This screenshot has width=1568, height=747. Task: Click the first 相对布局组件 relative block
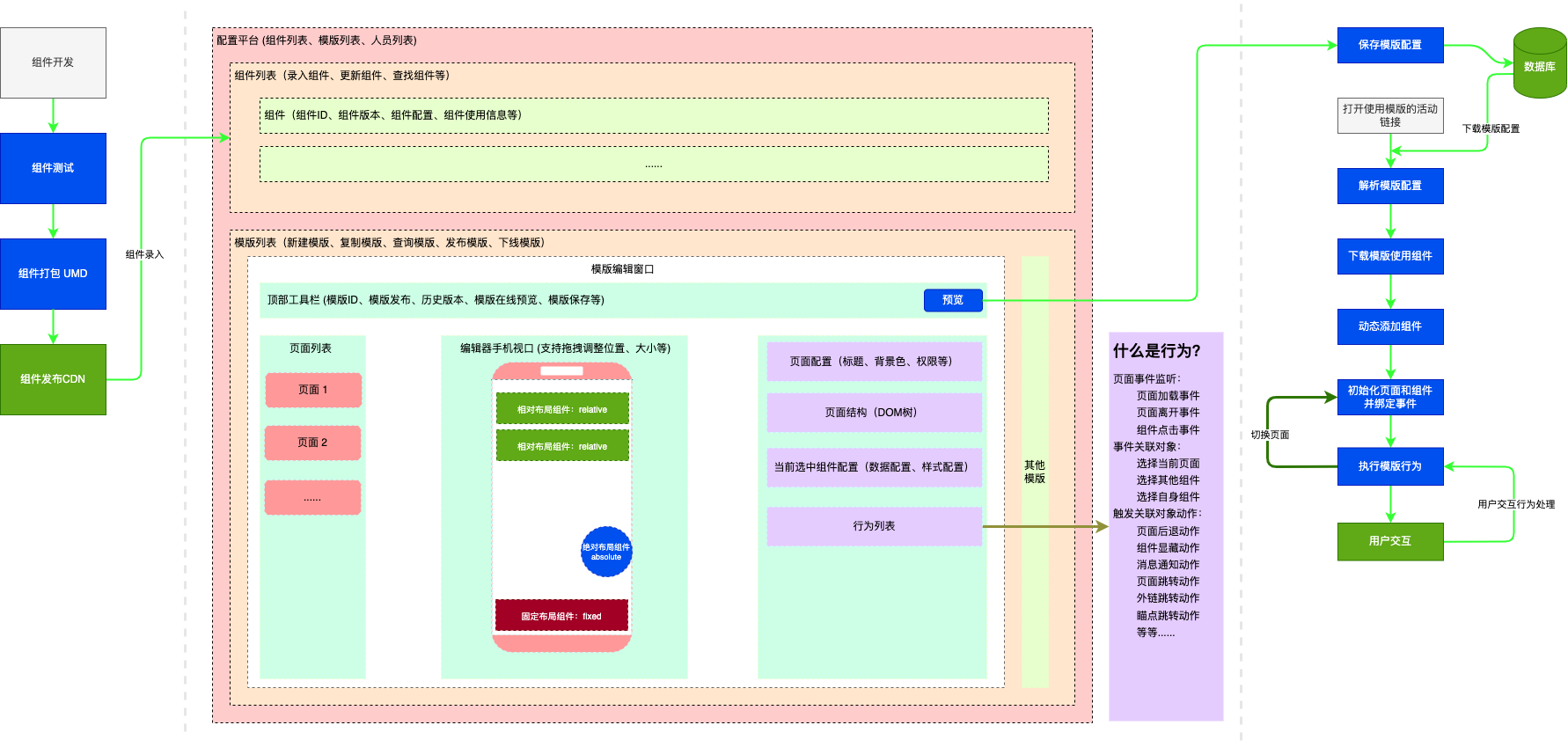tap(562, 409)
